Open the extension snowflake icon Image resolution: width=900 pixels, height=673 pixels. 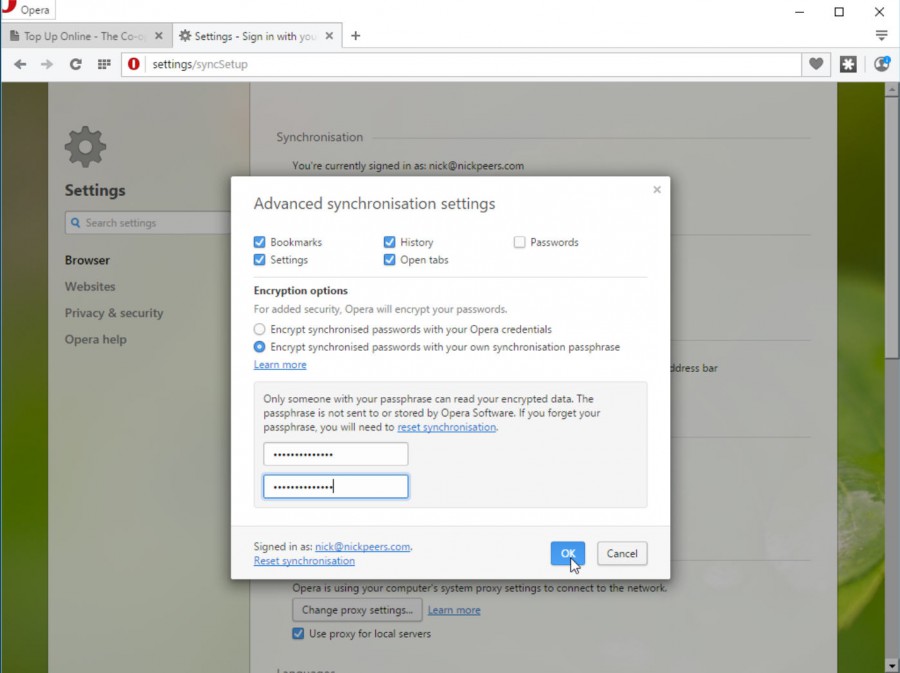pyautogui.click(x=848, y=63)
